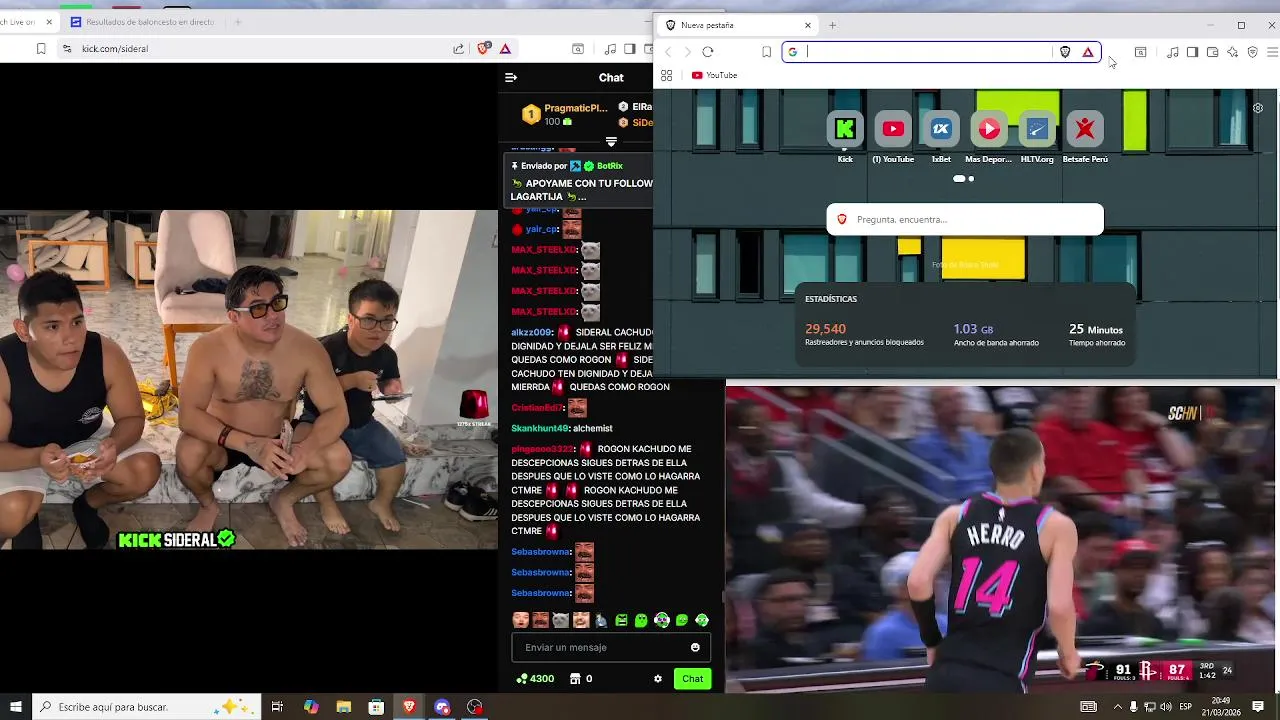Image resolution: width=1280 pixels, height=720 pixels.
Task: Open Brave Shields in new tab window
Action: tap(1065, 52)
